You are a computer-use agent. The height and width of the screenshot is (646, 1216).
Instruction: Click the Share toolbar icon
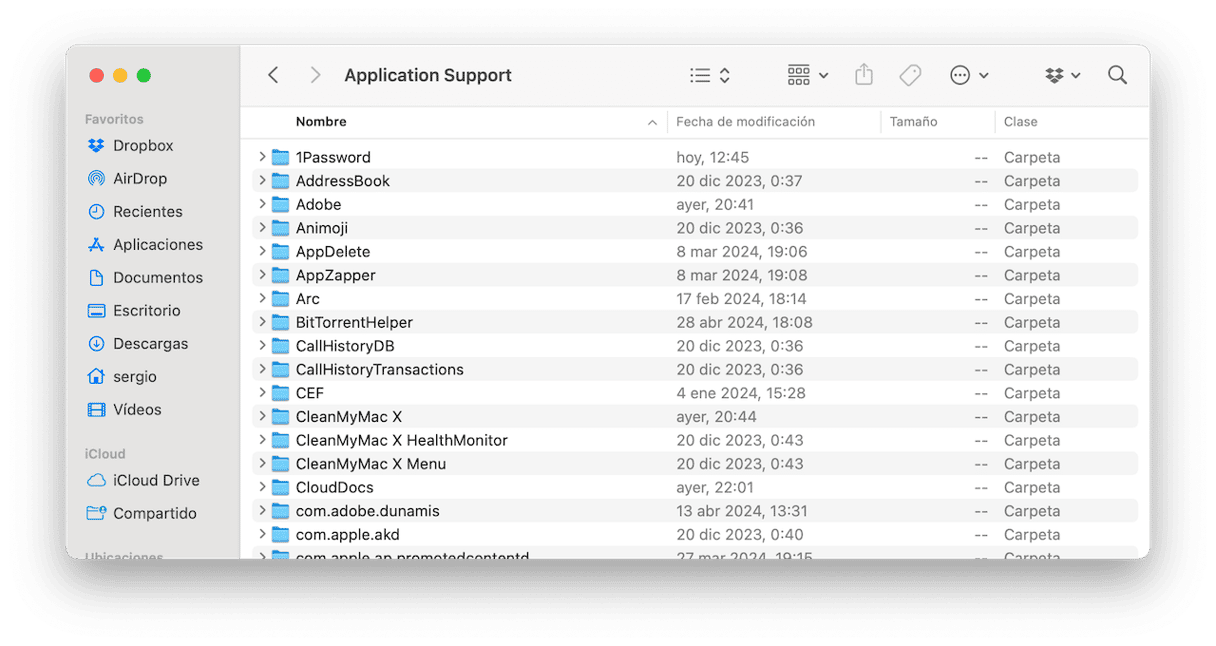pyautogui.click(x=864, y=75)
